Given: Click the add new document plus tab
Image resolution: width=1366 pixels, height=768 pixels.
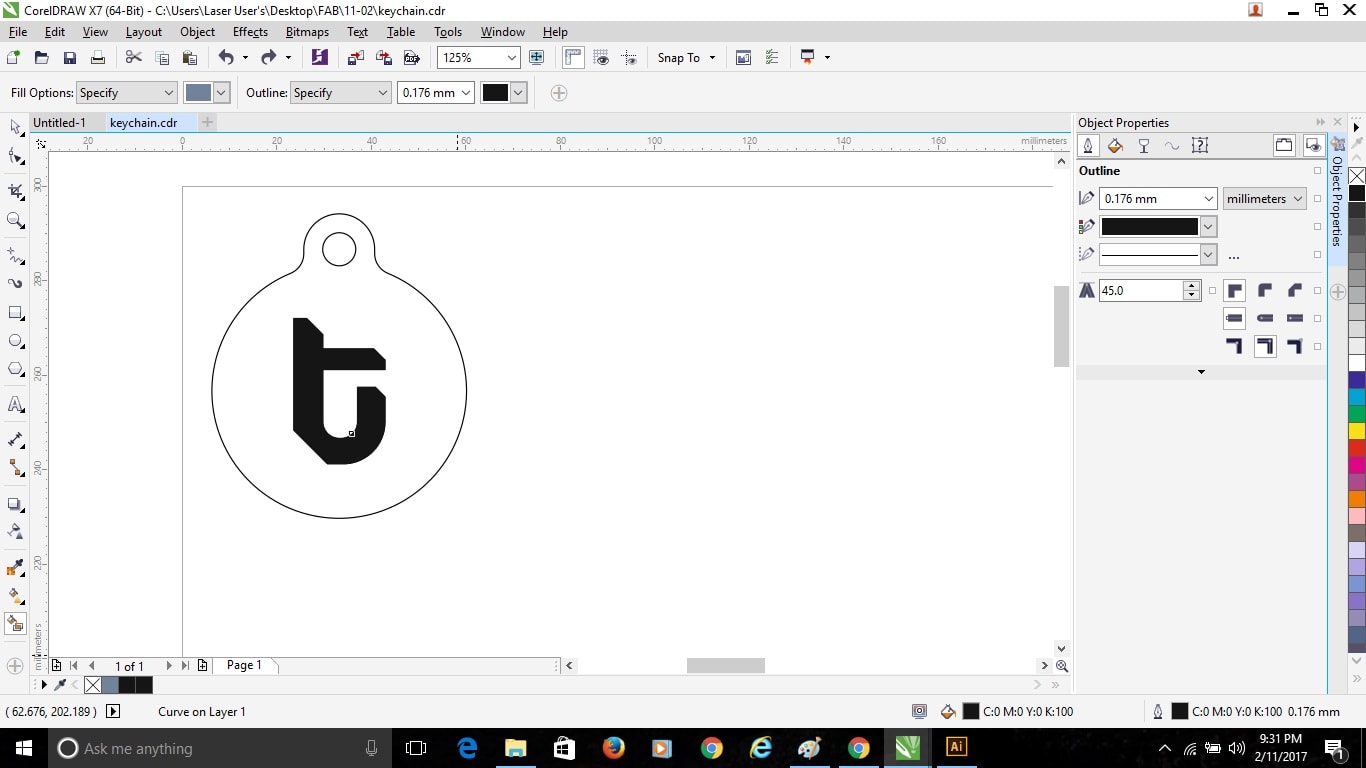Looking at the screenshot, I should pos(207,123).
